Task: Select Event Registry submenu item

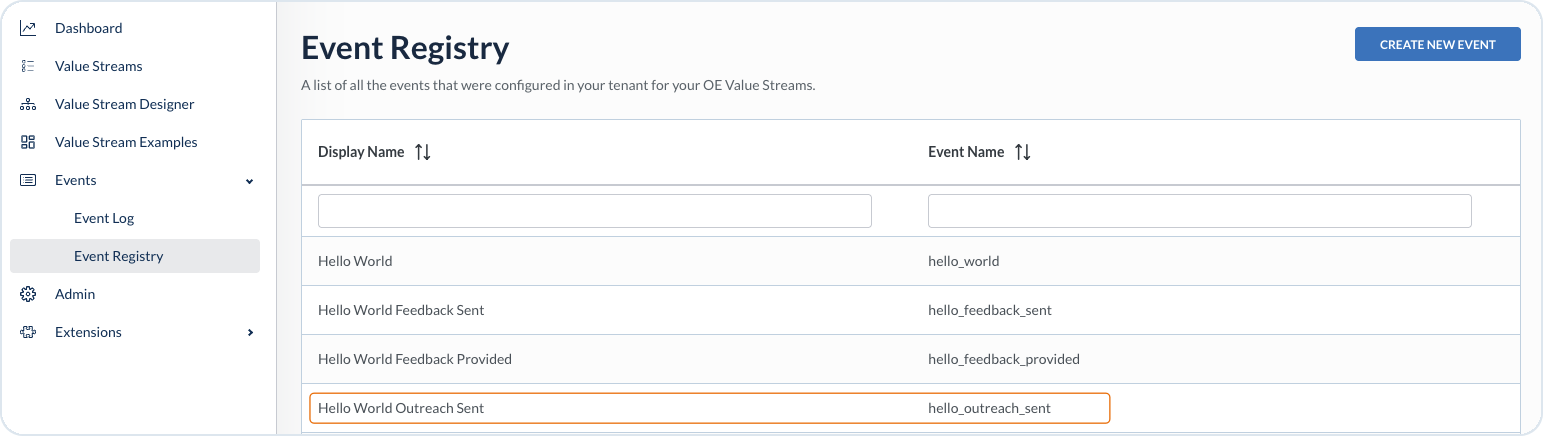Action: 135,256
